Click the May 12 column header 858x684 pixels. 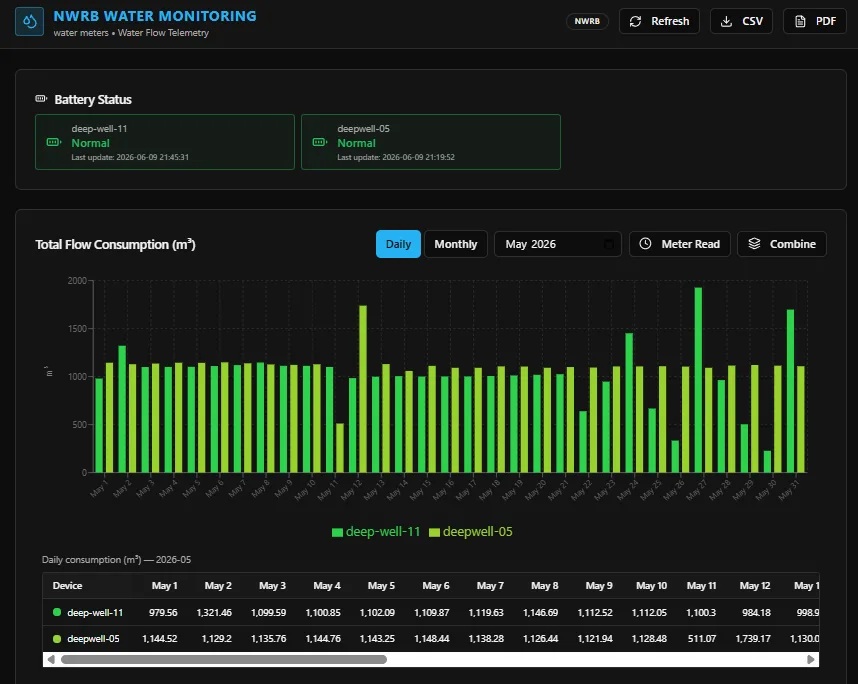(x=755, y=586)
